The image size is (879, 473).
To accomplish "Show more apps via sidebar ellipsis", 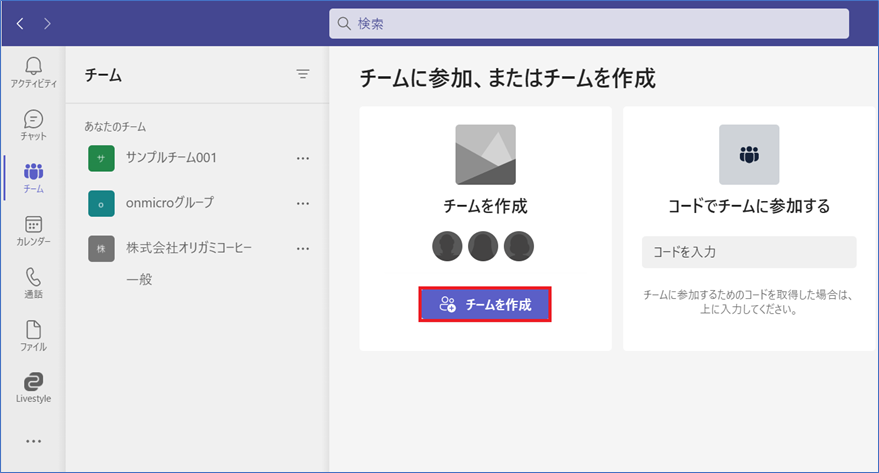I will click(x=33, y=440).
